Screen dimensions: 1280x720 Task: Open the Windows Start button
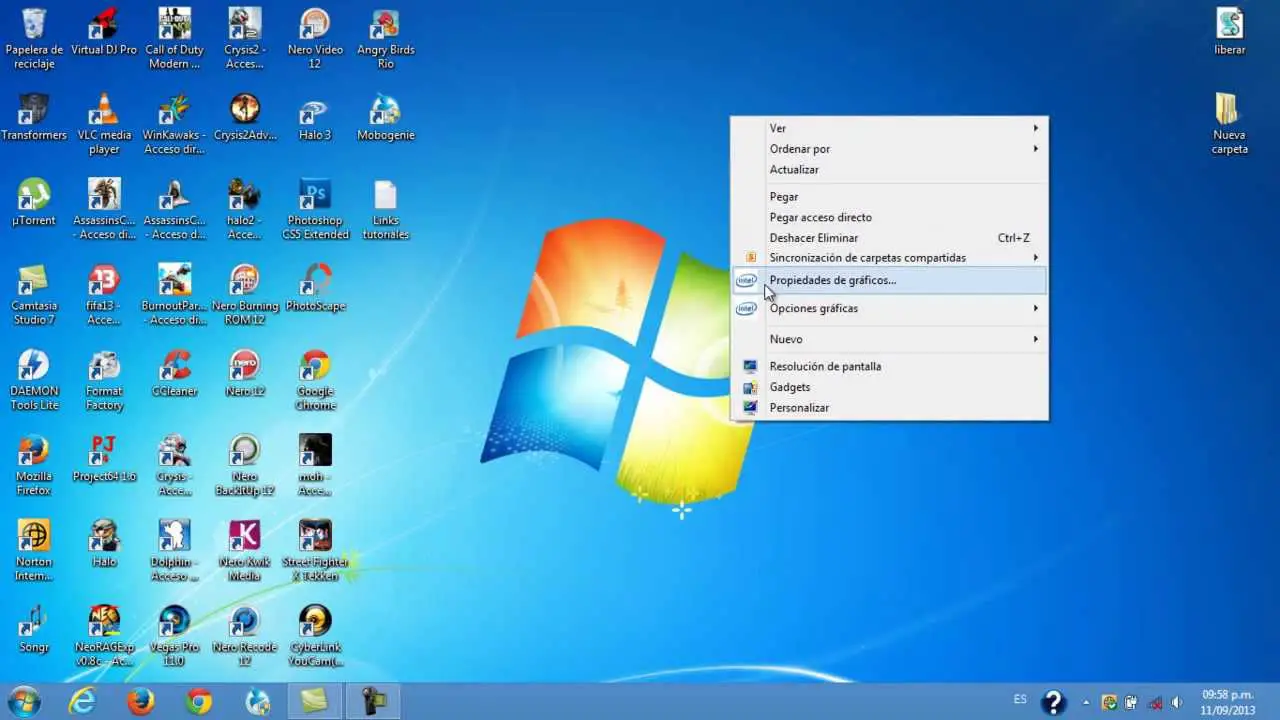click(23, 702)
